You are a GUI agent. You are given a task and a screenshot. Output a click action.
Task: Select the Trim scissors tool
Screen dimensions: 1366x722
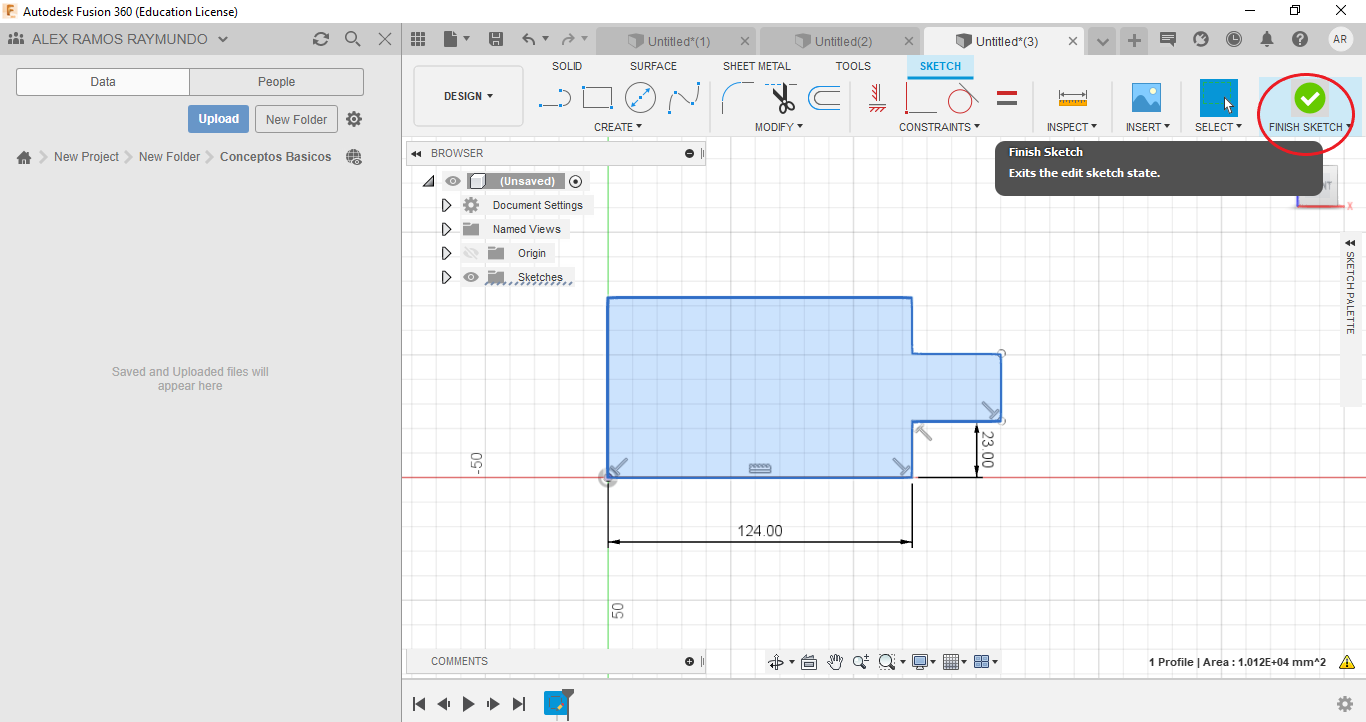782,98
